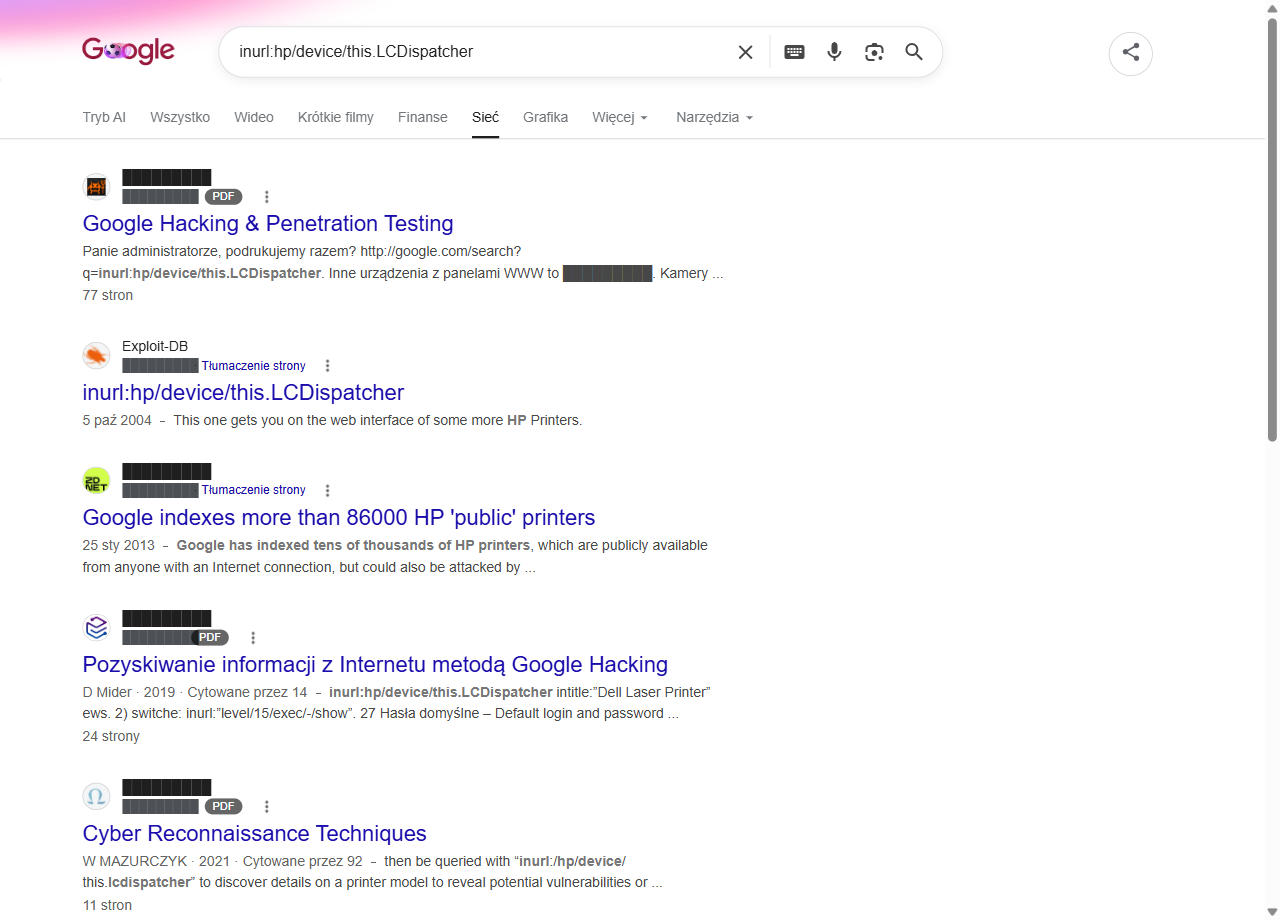Expand the Więcej dropdown
Image resolution: width=1280 pixels, height=920 pixels.
pyautogui.click(x=620, y=117)
